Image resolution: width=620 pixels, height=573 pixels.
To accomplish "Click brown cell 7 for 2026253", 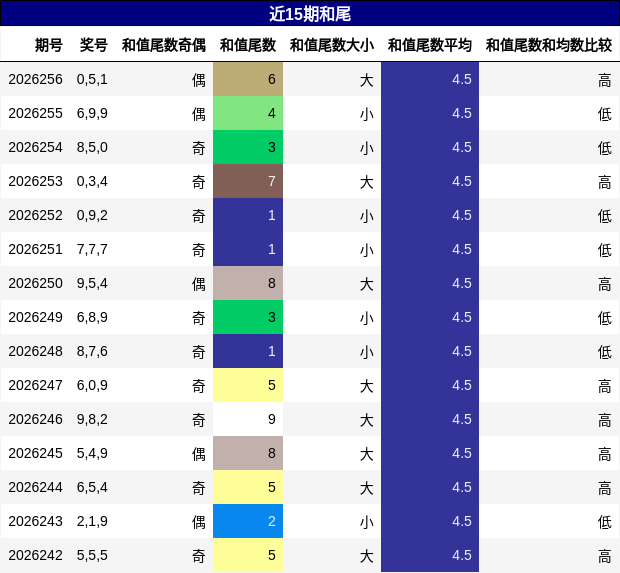I will 248,181.
